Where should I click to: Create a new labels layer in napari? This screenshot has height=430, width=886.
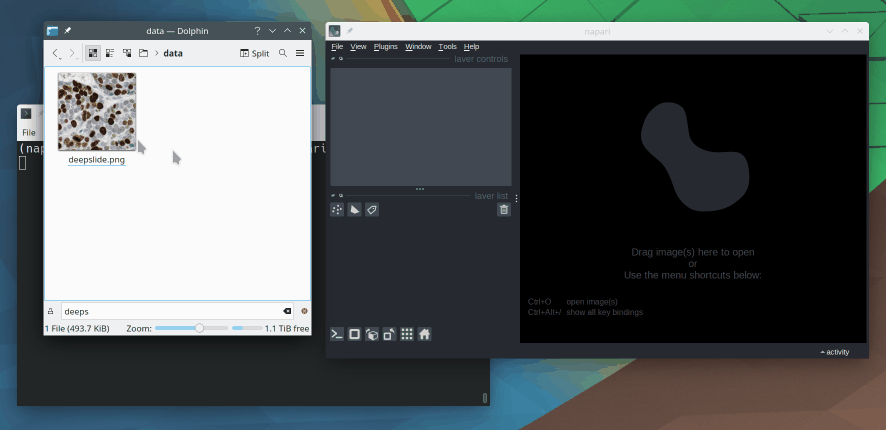tap(371, 210)
